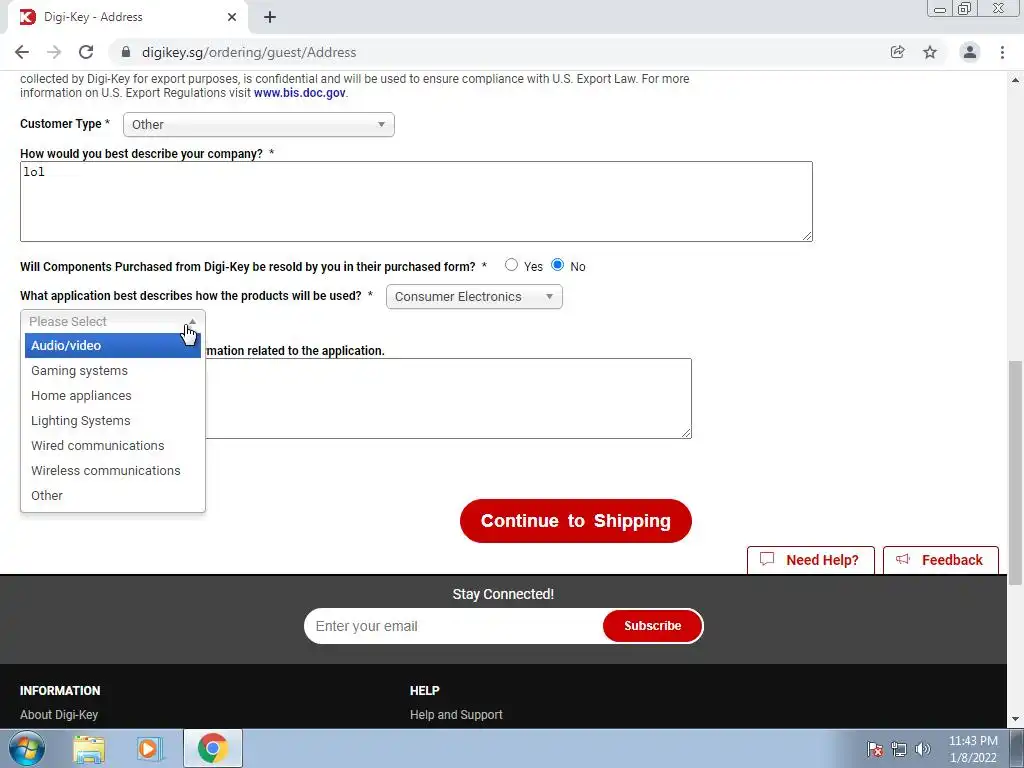1024x768 pixels.
Task: Choose Wireless communications from the list
Action: click(x=113, y=470)
